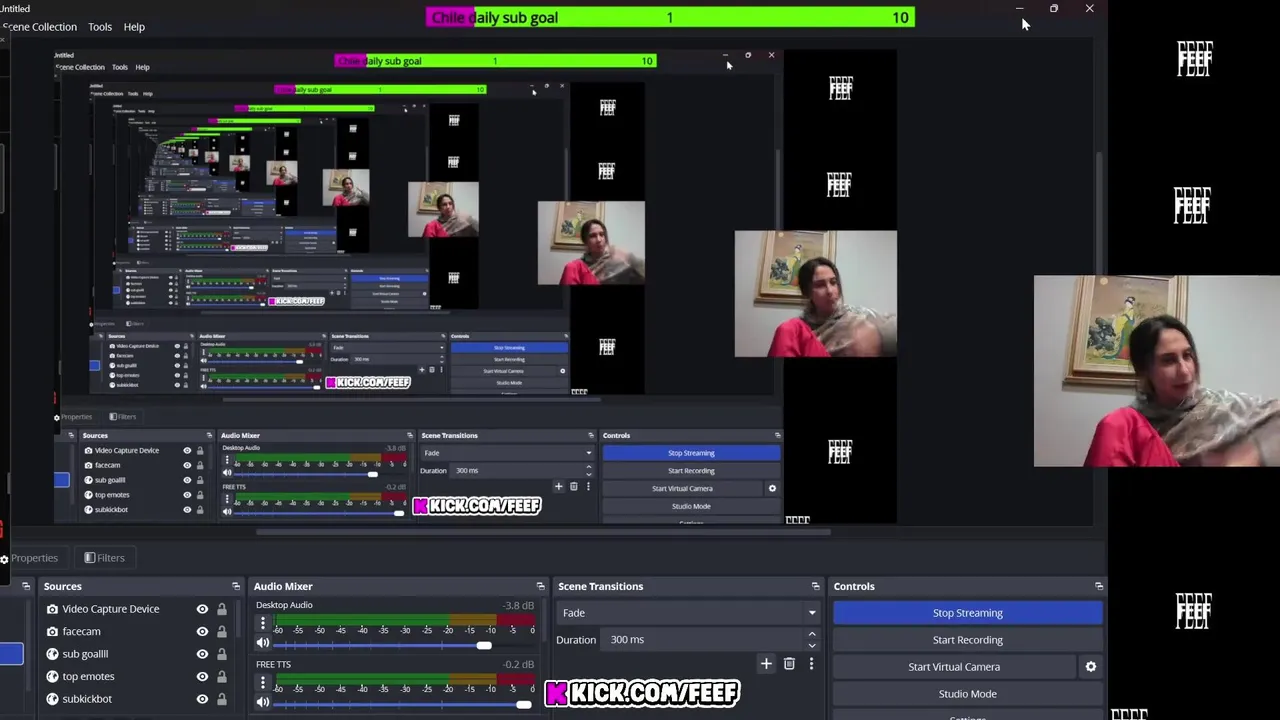Open Tools menu in the nested preview window
Viewport: 1280px width, 720px height.
click(x=119, y=67)
